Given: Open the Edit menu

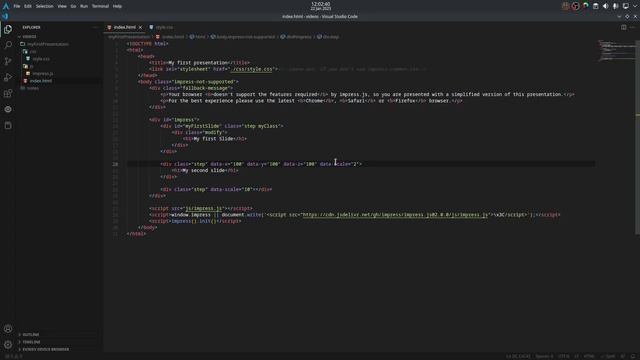Looking at the screenshot, I should click(28, 6).
